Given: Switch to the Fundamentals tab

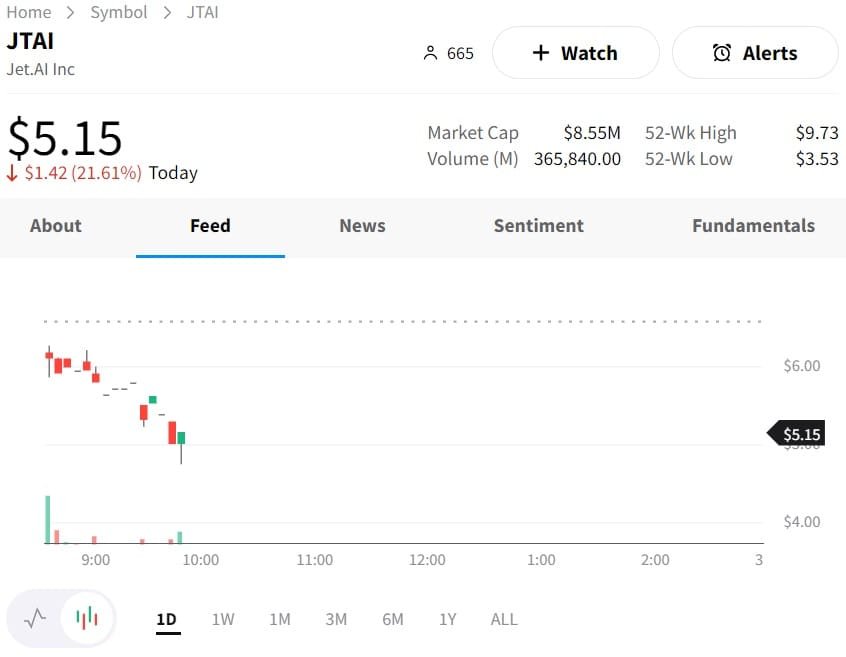Looking at the screenshot, I should coord(753,226).
